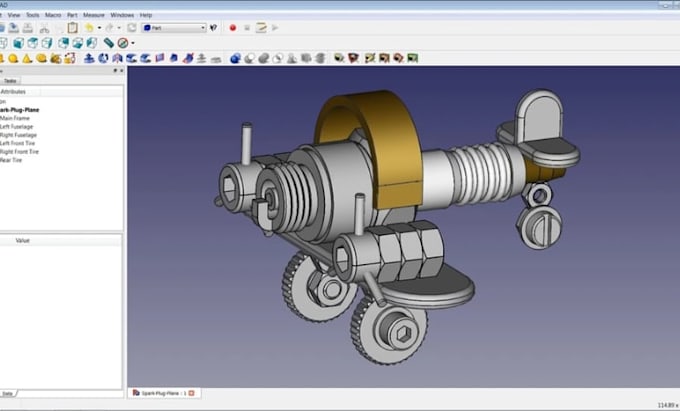Screen dimensions: 680x411
Task: Click the Loft tool icon
Action: click(173, 58)
